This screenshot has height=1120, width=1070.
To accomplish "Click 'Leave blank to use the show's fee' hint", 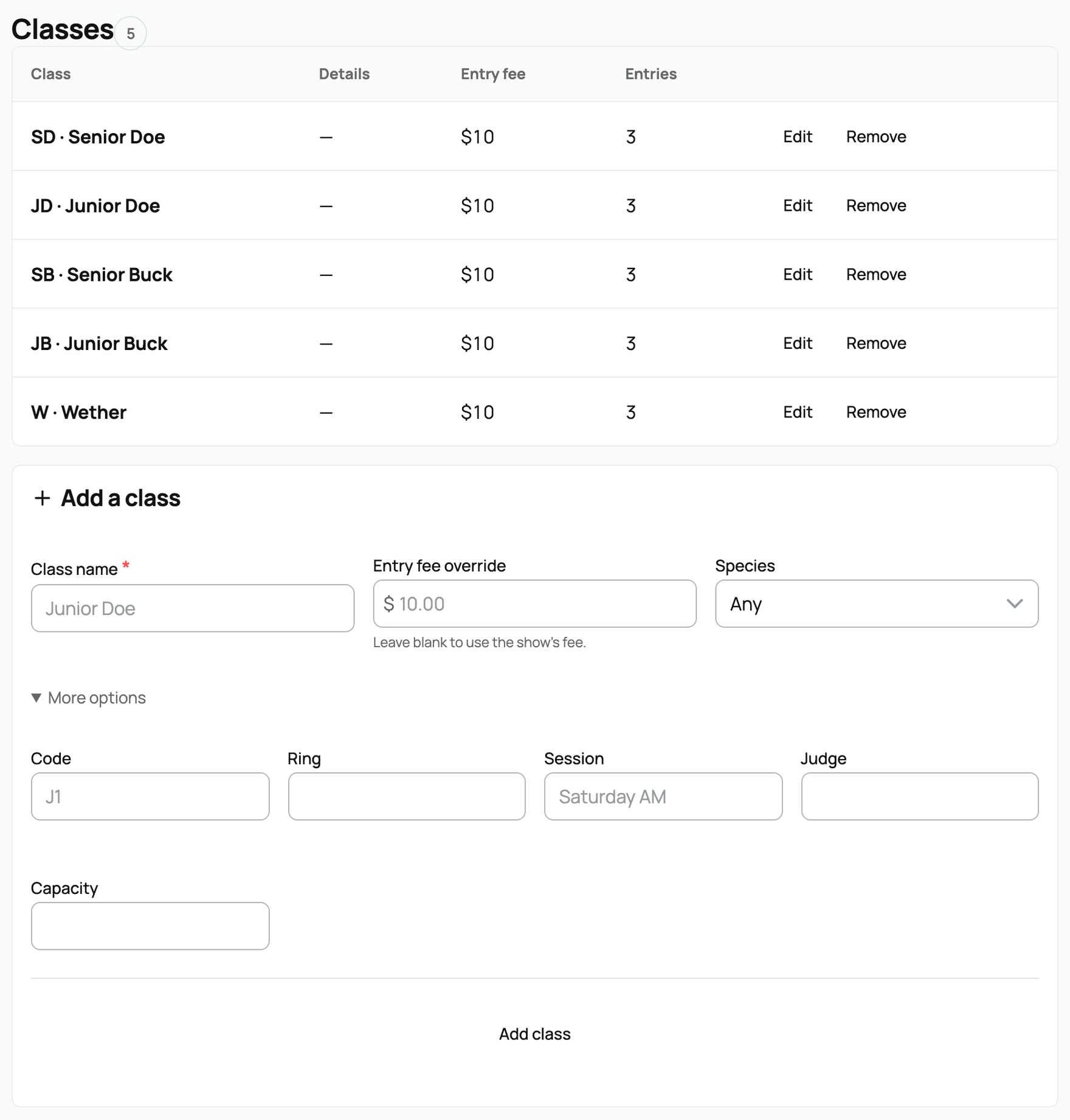I will coord(479,642).
